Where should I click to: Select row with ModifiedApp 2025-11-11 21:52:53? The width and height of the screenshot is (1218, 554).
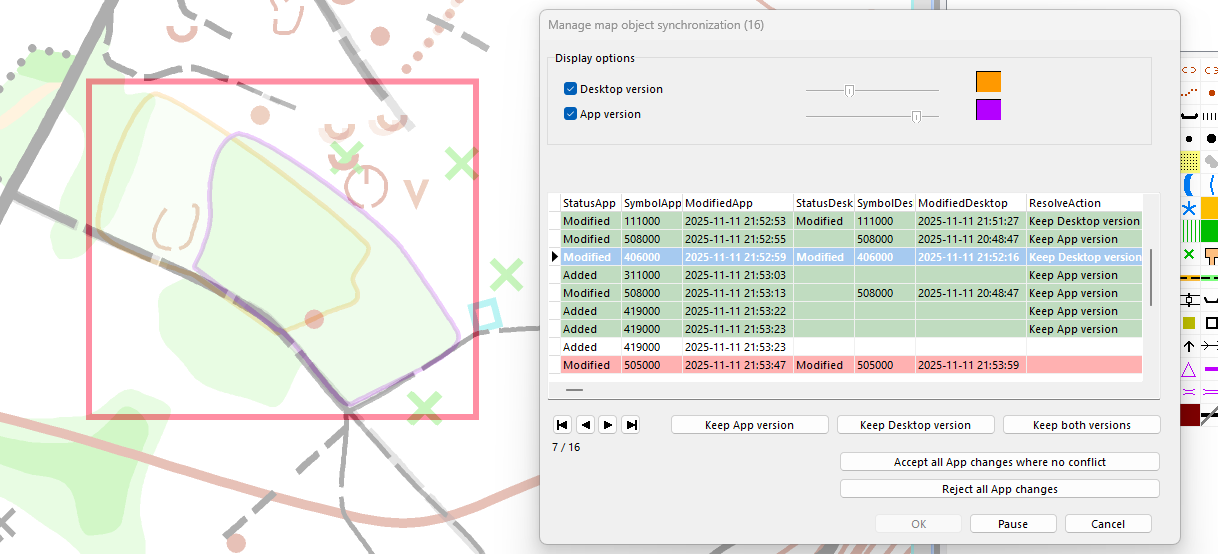coord(845,221)
